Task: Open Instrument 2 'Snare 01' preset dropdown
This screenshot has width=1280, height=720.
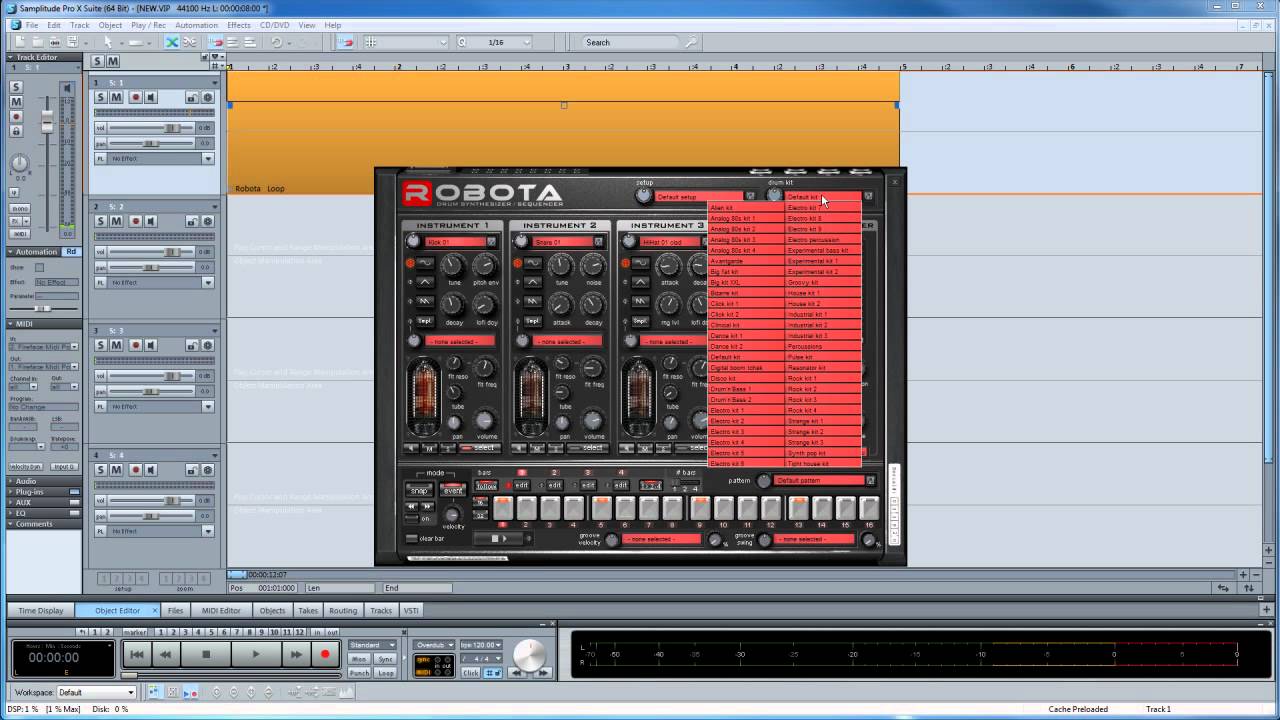Action: pos(599,241)
